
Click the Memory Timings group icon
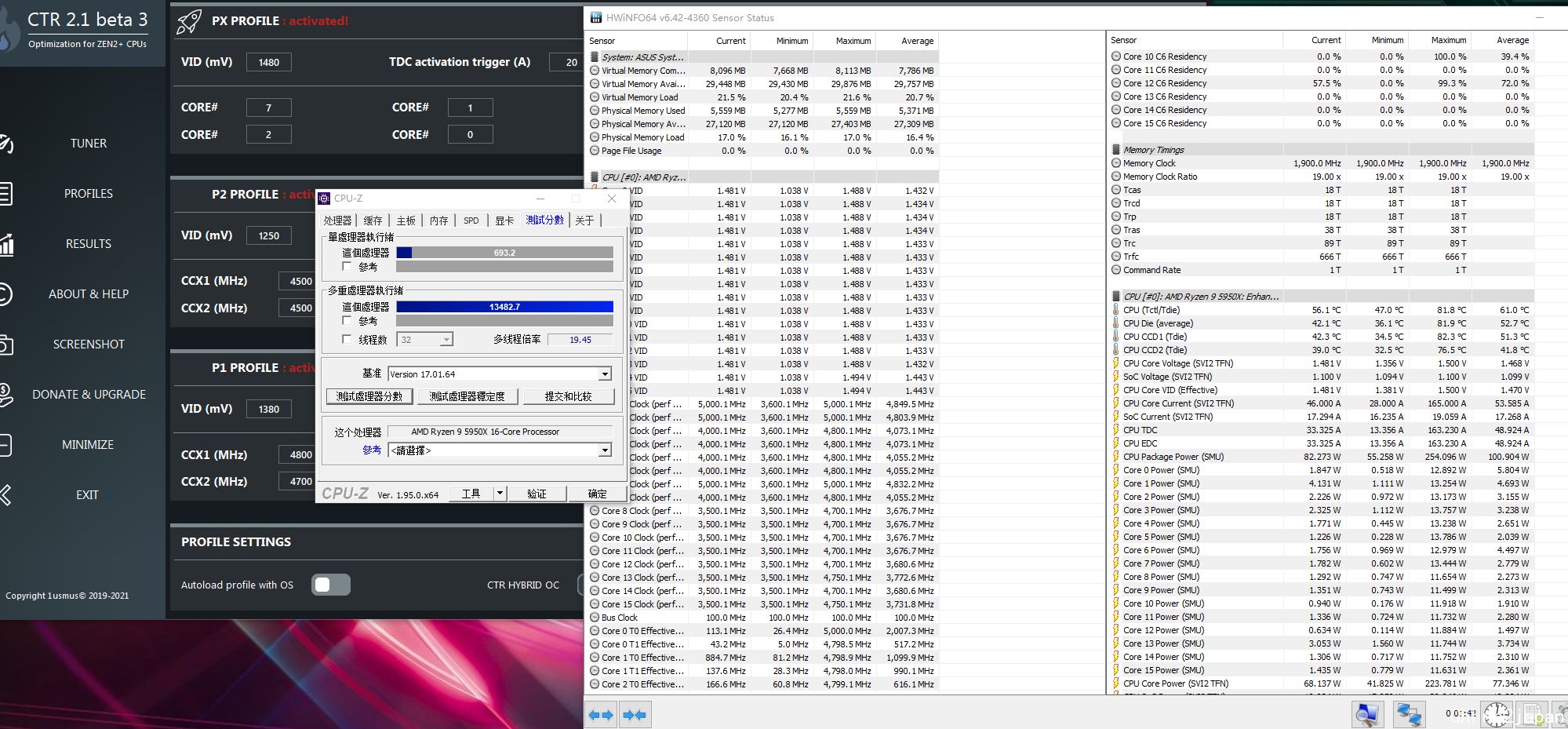click(1116, 149)
